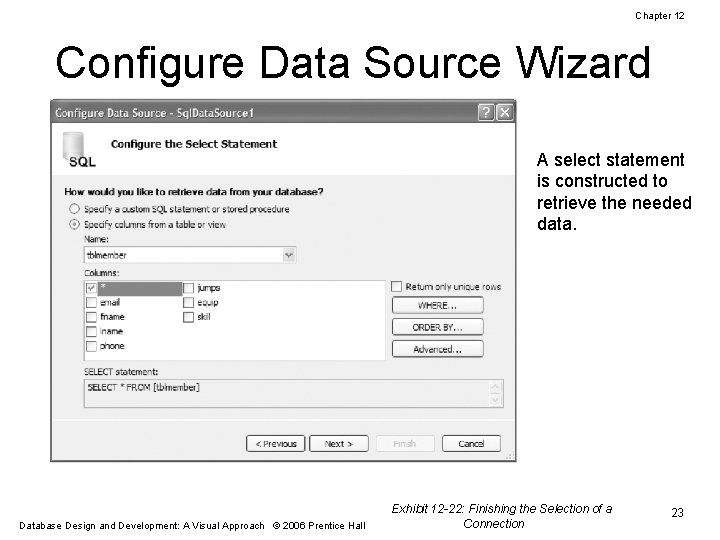Close the Configure Data Source dialog

click(504, 112)
